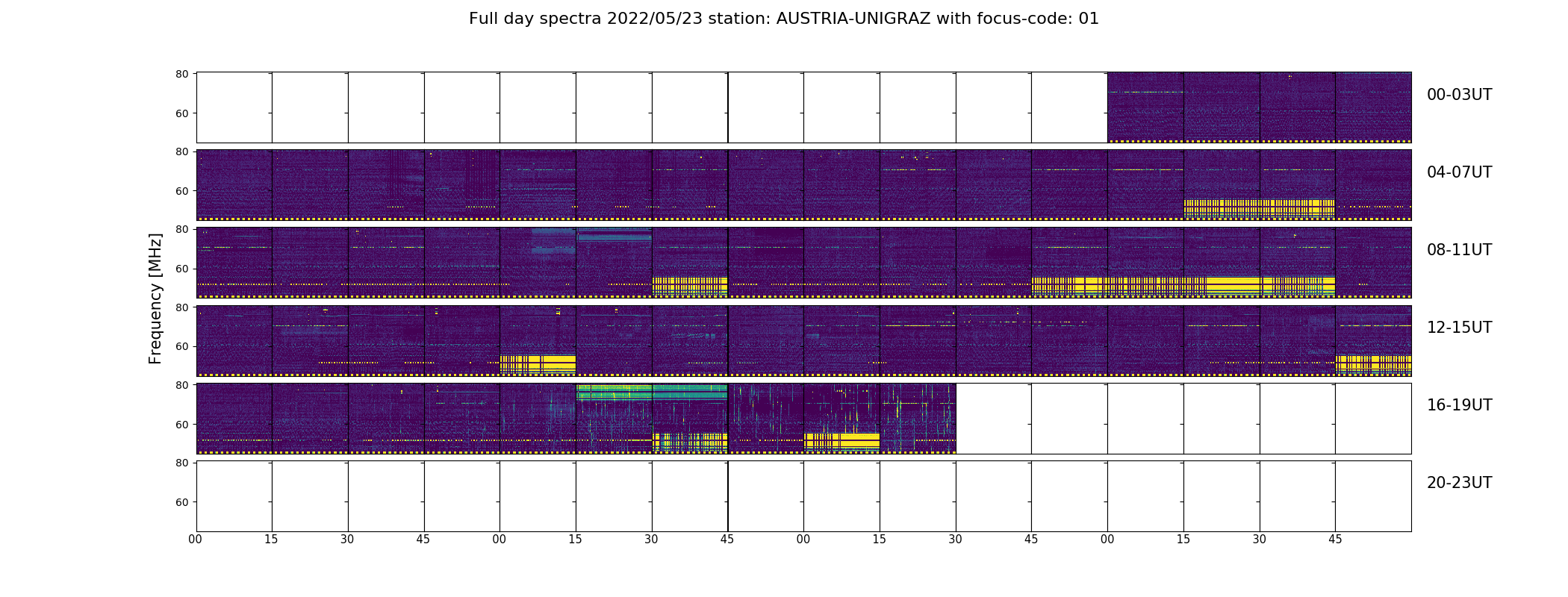The height and width of the screenshot is (597, 1568).
Task: Select the 60 tick of the 20-23UT panel
Action: (181, 502)
